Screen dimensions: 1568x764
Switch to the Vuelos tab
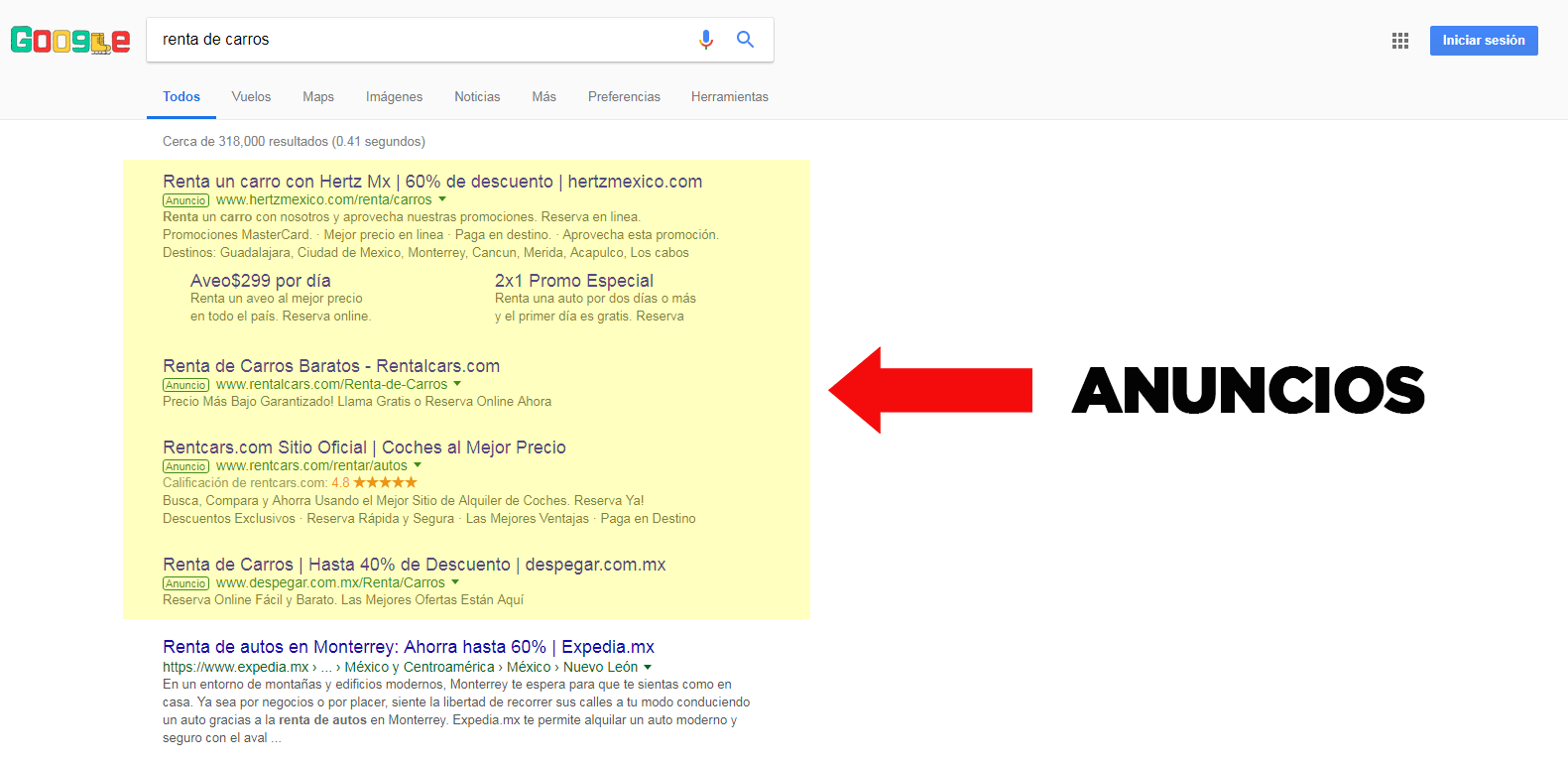tap(251, 97)
